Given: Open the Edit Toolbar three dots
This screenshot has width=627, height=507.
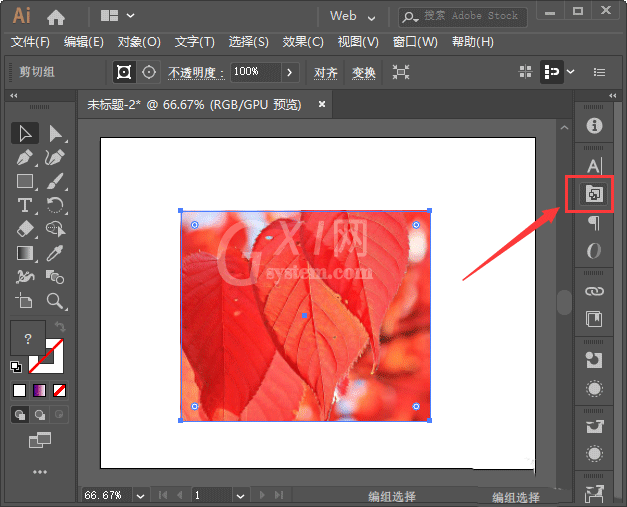Looking at the screenshot, I should [x=40, y=472].
